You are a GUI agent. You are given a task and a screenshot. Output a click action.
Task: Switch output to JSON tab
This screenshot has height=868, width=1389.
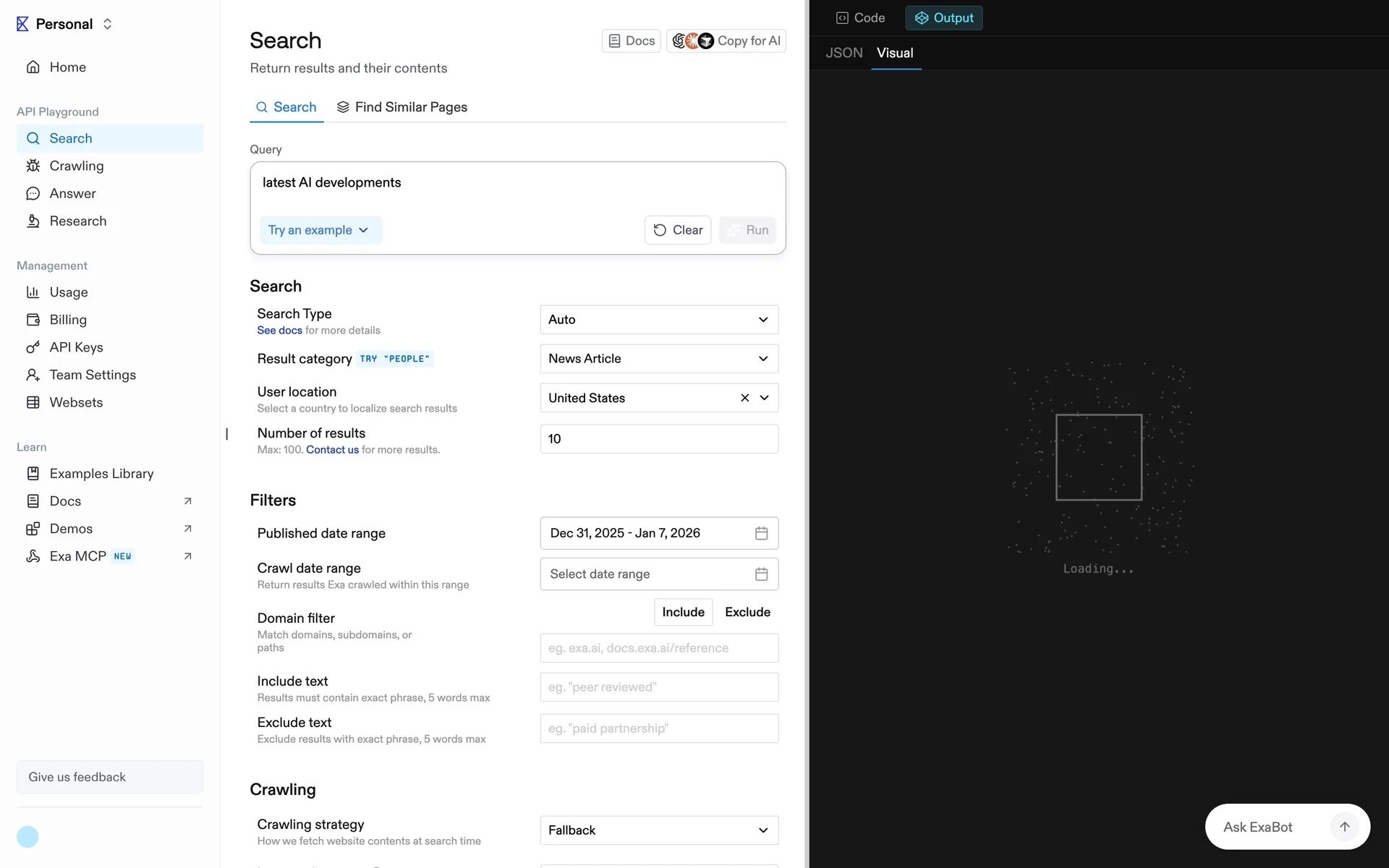844,53
